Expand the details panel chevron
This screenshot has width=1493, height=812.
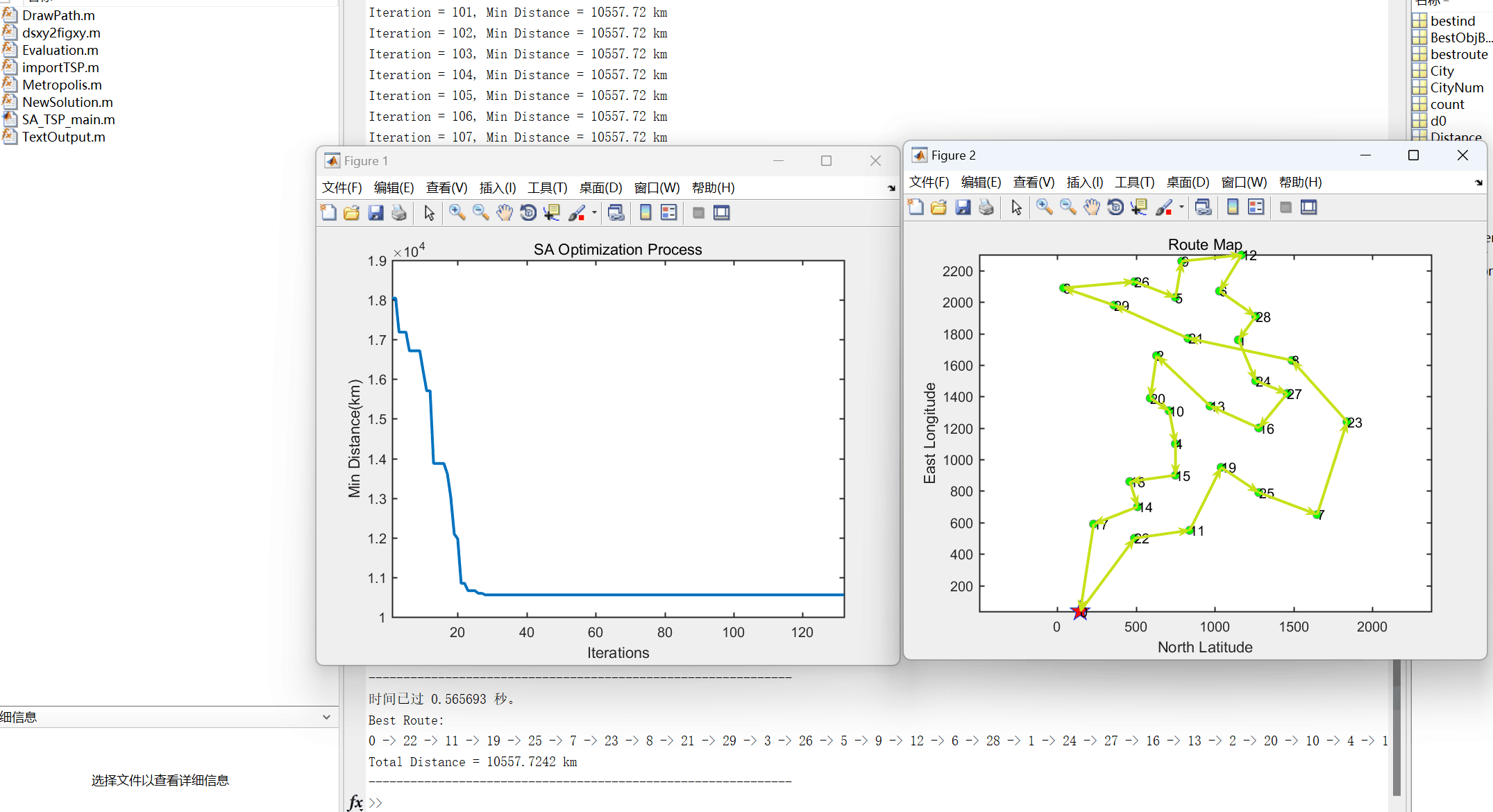click(326, 717)
